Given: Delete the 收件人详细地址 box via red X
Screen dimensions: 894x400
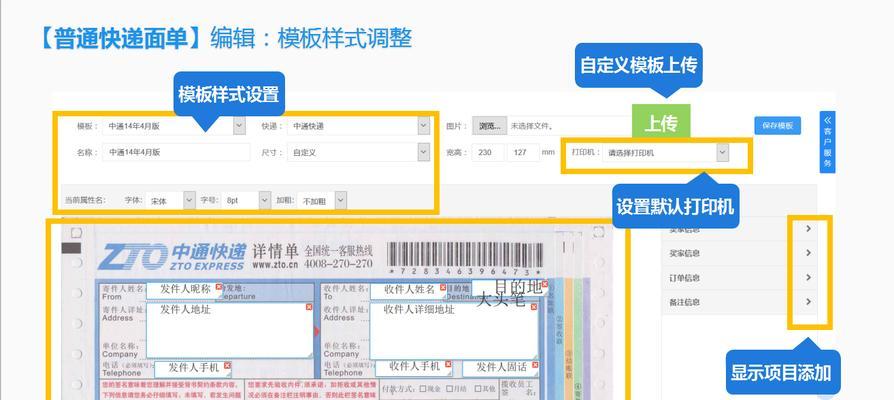Looking at the screenshot, I should click(x=534, y=307).
